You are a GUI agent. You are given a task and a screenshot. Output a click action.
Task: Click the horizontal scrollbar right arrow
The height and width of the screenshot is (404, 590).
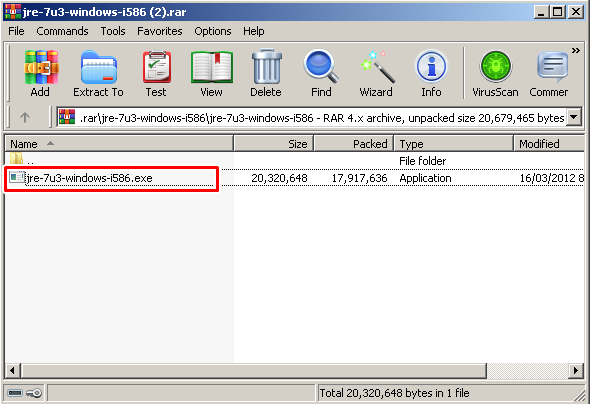pyautogui.click(x=576, y=371)
